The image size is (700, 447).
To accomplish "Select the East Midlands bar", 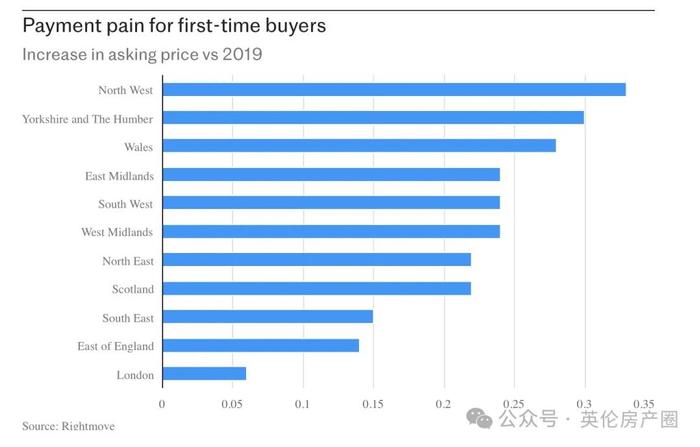I will pos(331,175).
